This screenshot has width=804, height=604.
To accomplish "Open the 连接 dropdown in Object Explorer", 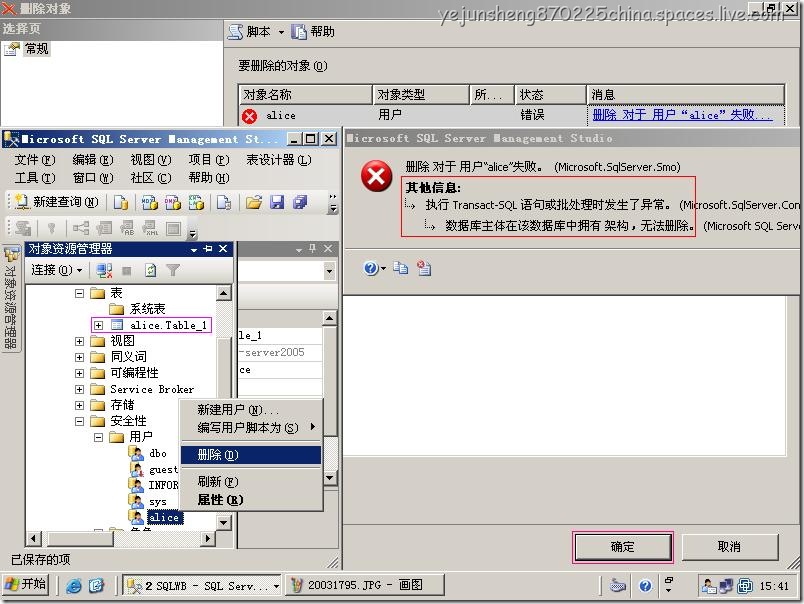I will pos(56,270).
